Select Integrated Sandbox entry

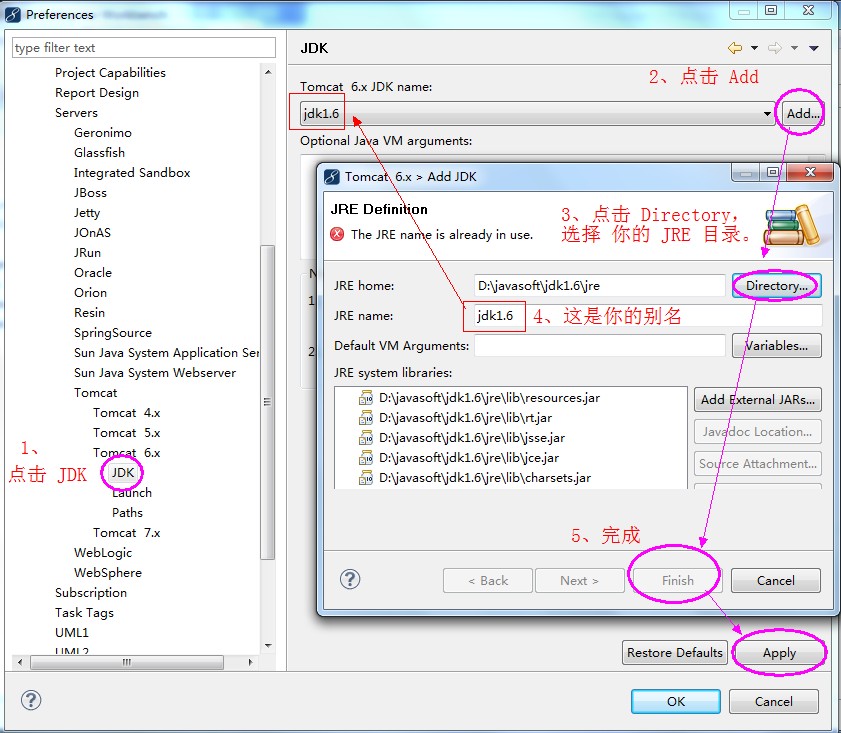pyautogui.click(x=132, y=173)
